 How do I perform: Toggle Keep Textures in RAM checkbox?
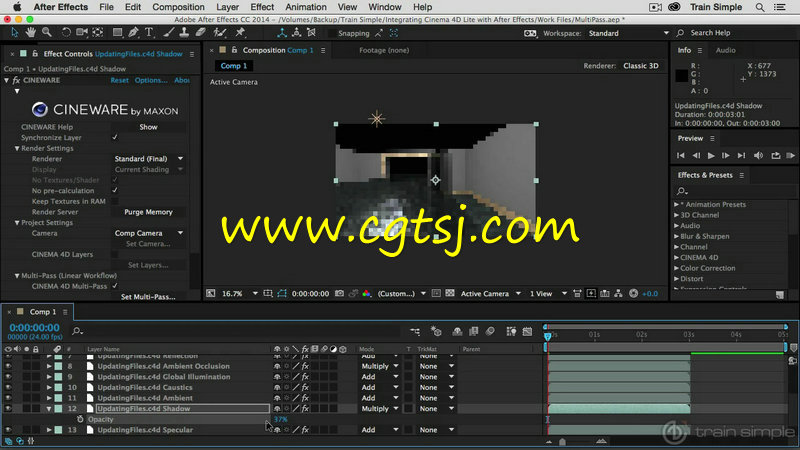115,201
